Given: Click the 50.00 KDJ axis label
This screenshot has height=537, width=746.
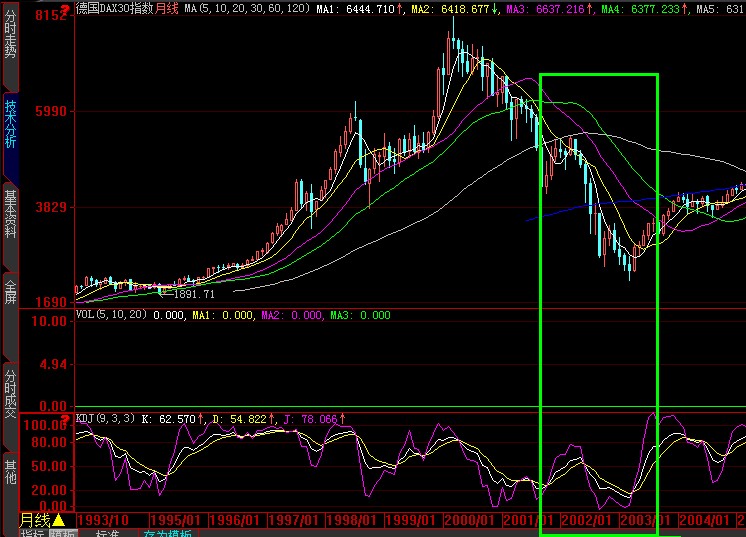Looking at the screenshot, I should coord(49,466).
